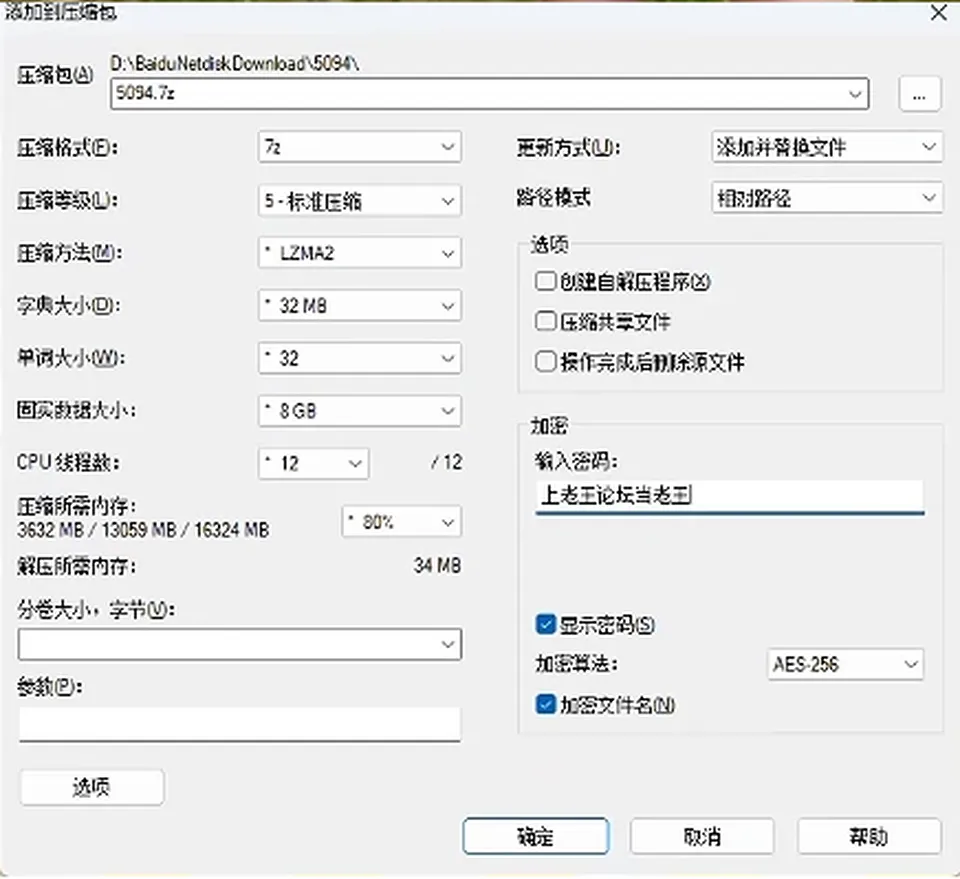Viewport: 960px width, 879px height.
Task: Open the 压缩方法 LZMA2 dropdown
Action: [x=359, y=253]
